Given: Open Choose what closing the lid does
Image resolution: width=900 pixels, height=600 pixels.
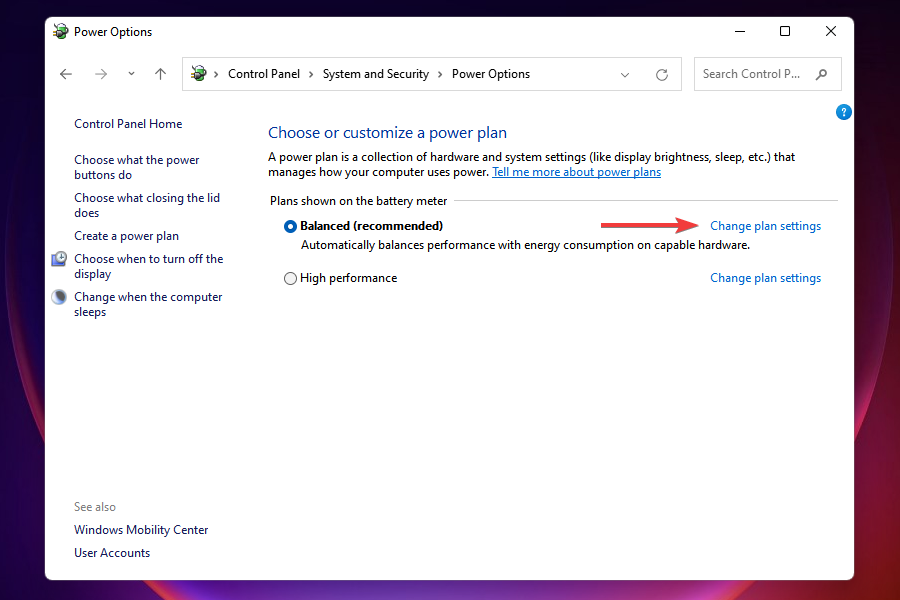Looking at the screenshot, I should (147, 205).
